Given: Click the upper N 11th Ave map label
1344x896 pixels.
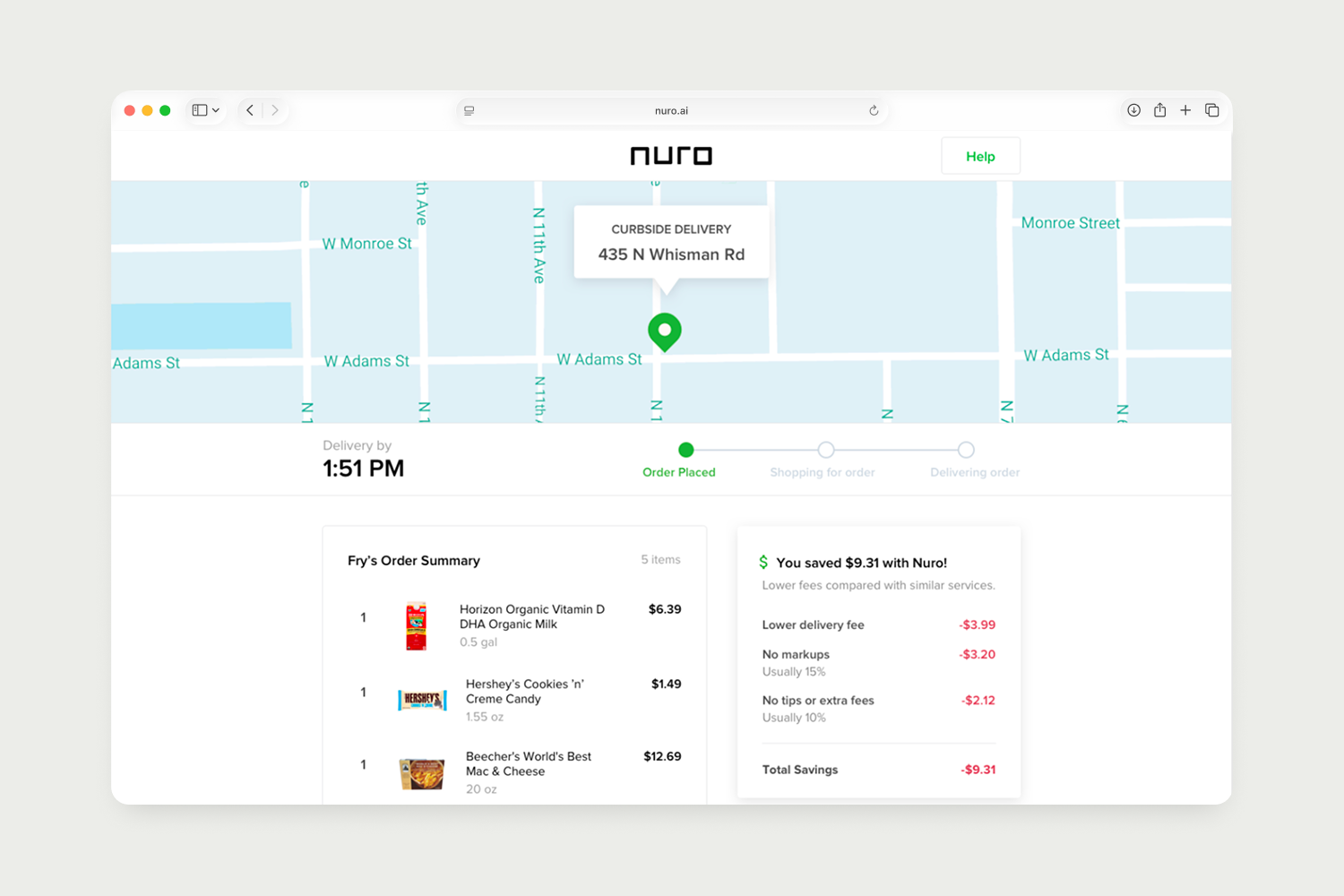Looking at the screenshot, I should click(x=538, y=246).
